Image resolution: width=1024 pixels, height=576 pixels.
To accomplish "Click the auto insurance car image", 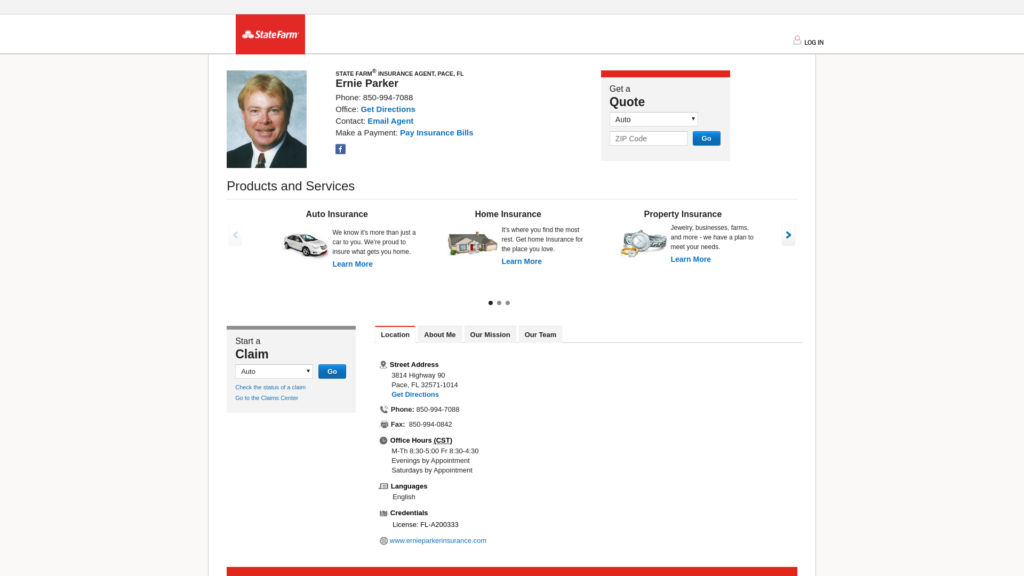I will [x=305, y=245].
